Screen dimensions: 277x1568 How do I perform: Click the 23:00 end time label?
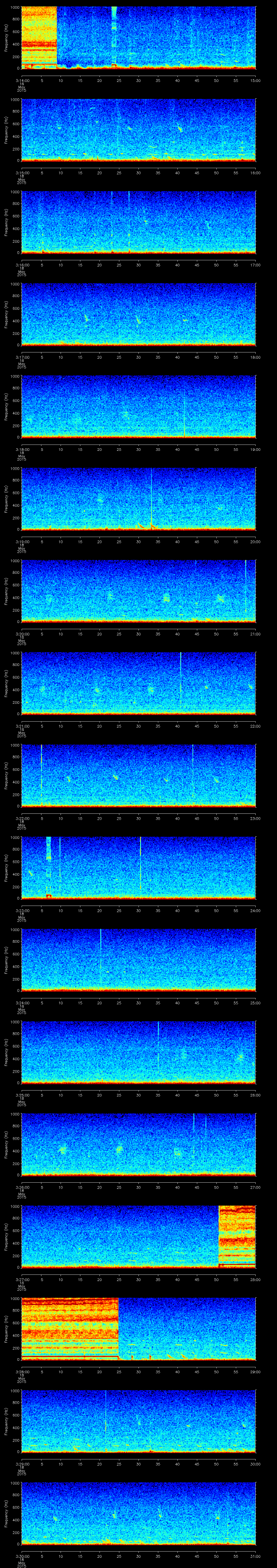point(255,818)
